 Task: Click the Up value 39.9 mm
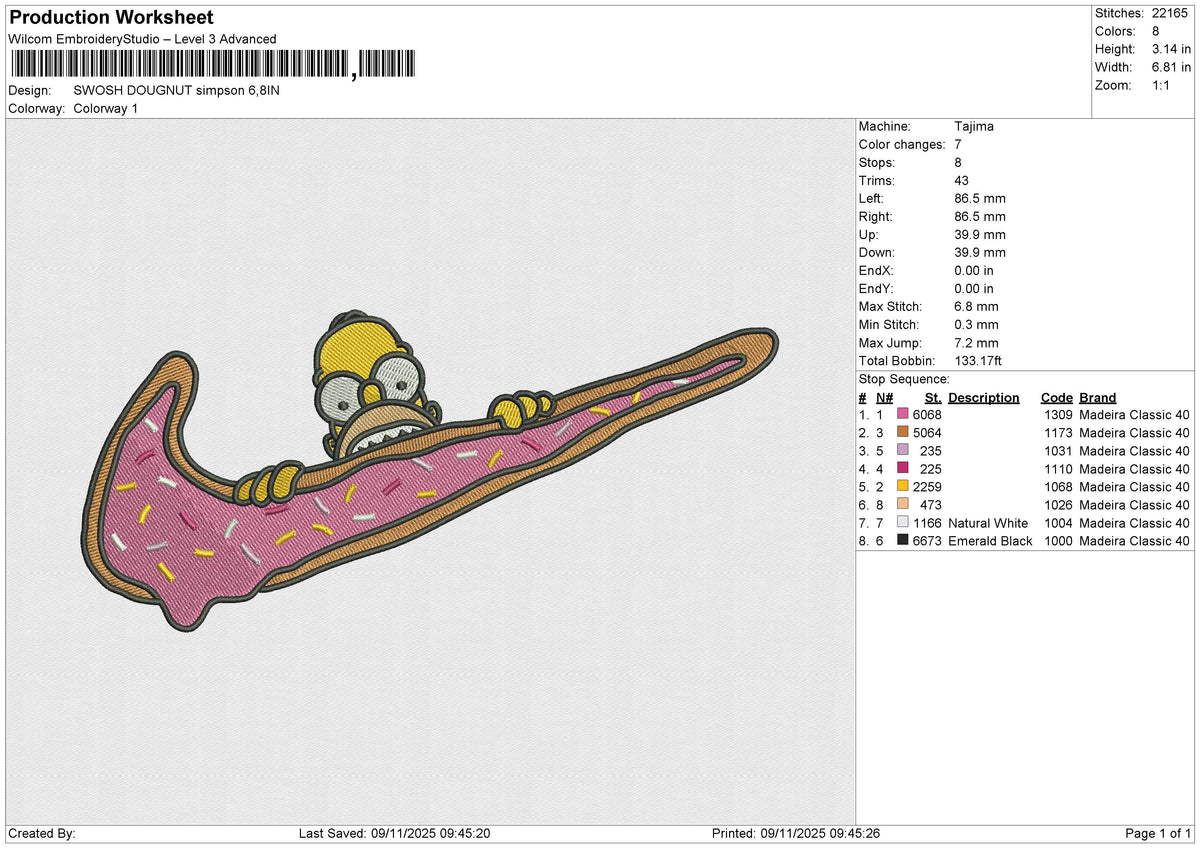[x=980, y=235]
